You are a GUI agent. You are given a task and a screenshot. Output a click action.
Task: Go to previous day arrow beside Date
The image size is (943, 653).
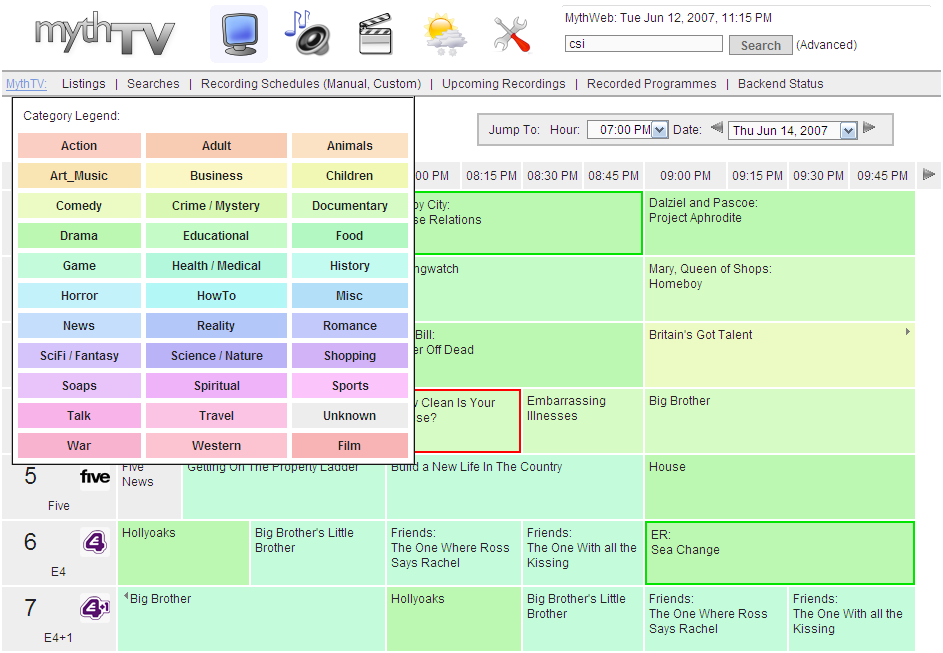tap(716, 127)
